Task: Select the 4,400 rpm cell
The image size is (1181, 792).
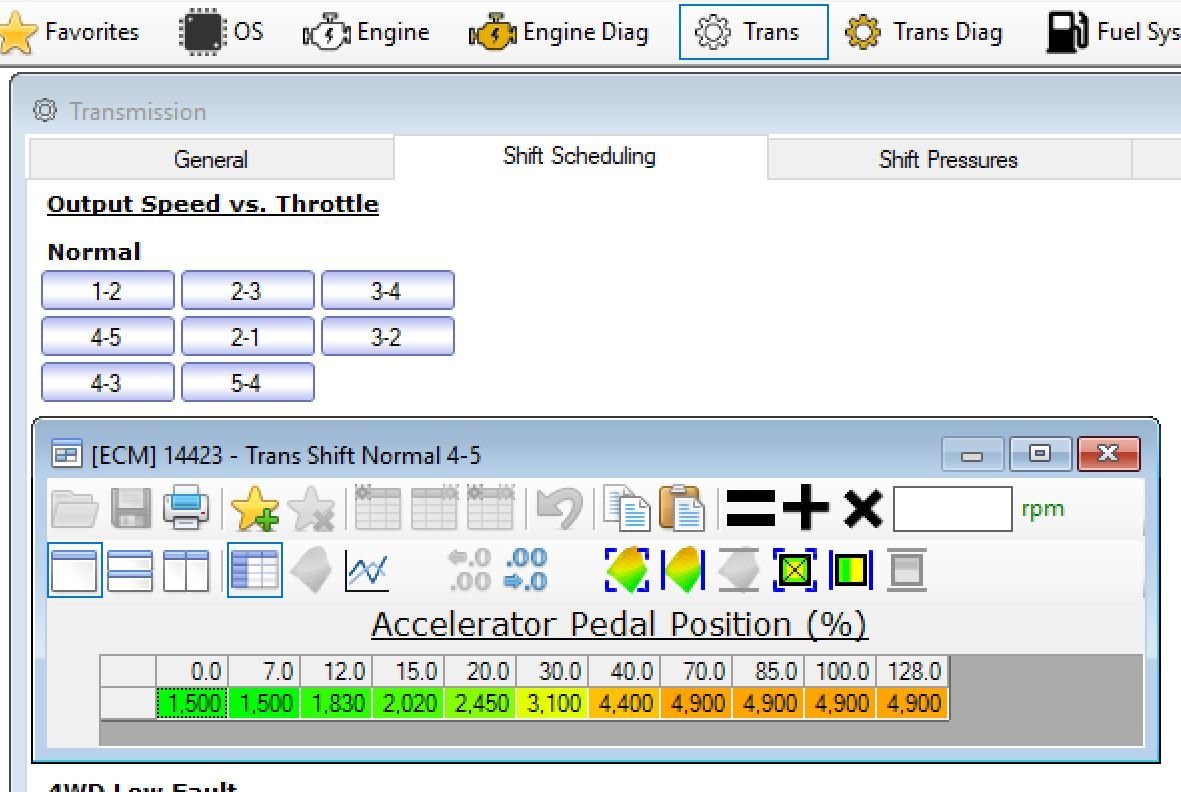Action: pyautogui.click(x=624, y=703)
